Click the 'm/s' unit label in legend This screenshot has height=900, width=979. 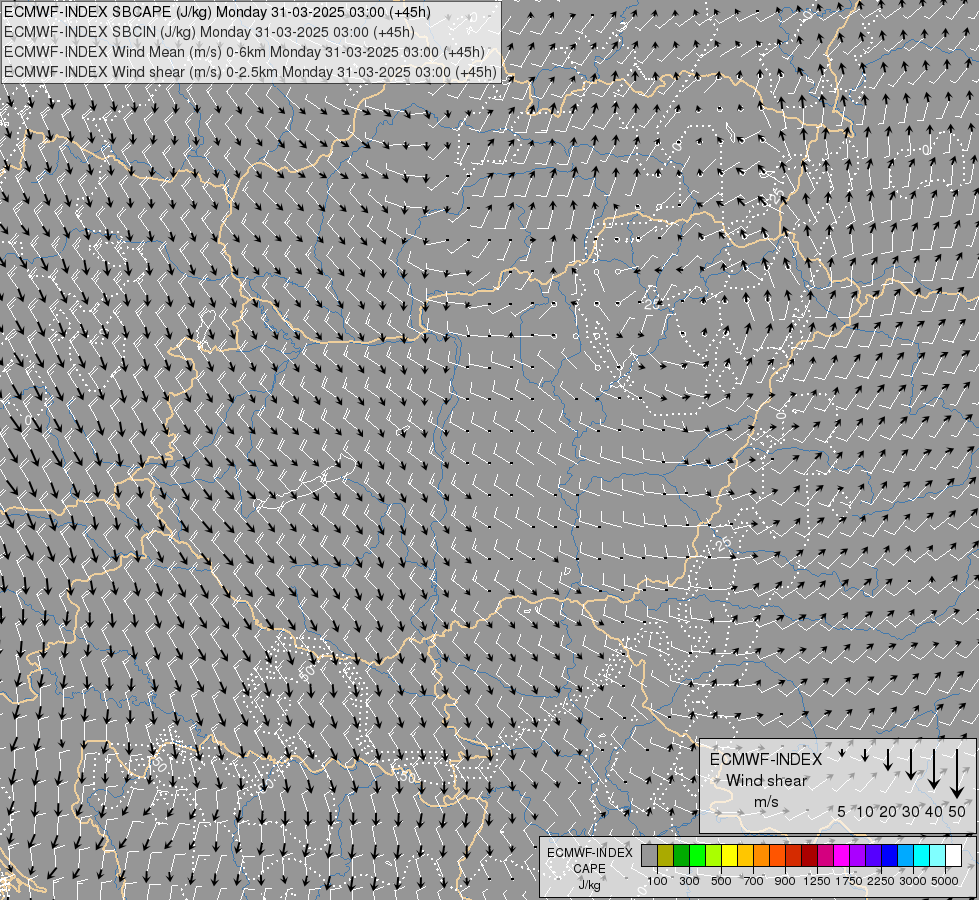coord(766,802)
